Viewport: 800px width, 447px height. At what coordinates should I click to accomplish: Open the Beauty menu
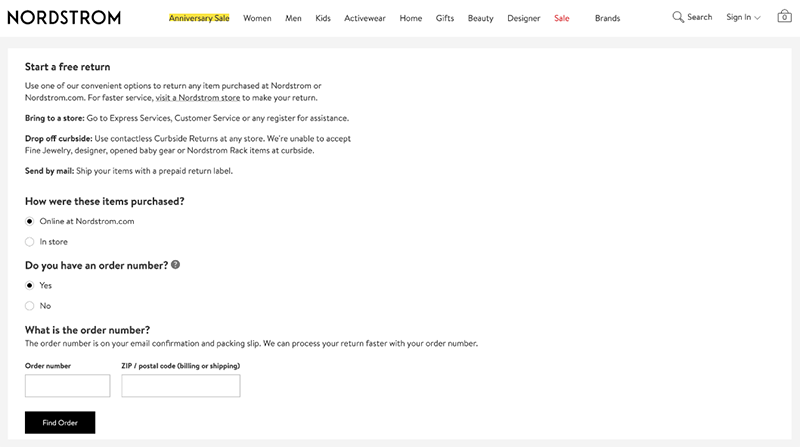point(480,18)
